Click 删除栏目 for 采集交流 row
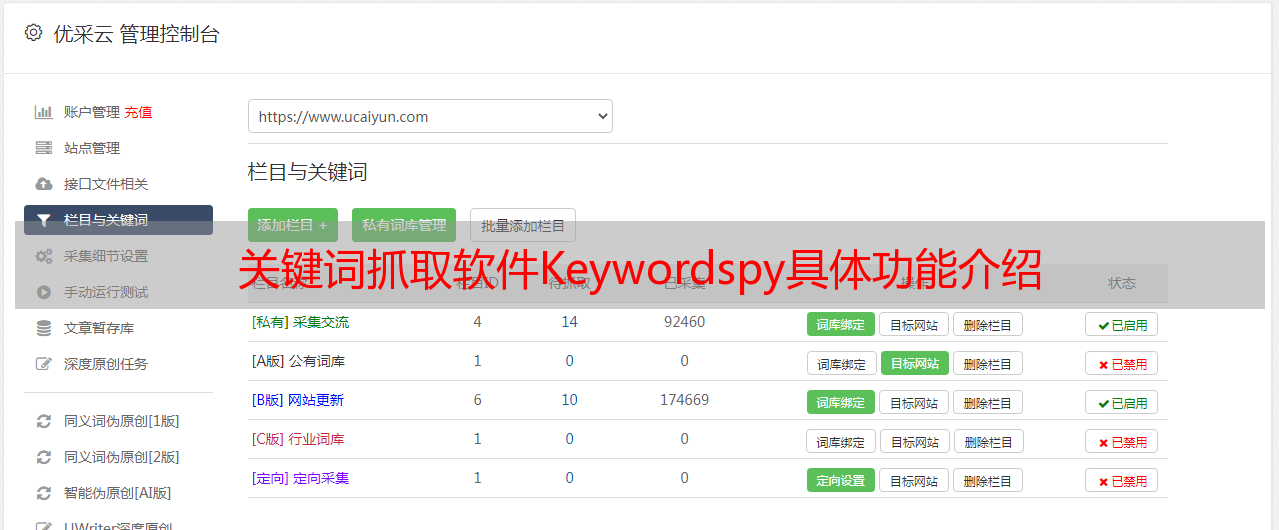The height and width of the screenshot is (530, 1279). click(988, 324)
